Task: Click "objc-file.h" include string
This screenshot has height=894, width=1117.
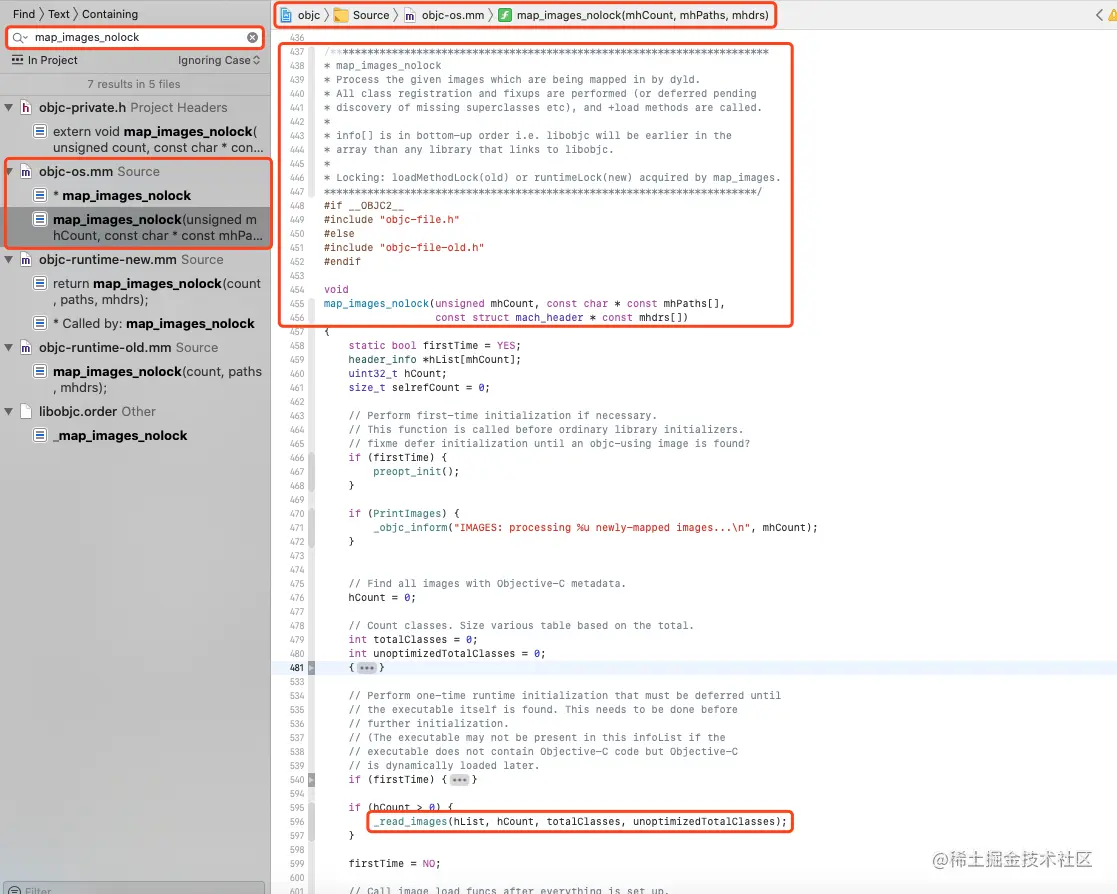Action: coord(420,219)
